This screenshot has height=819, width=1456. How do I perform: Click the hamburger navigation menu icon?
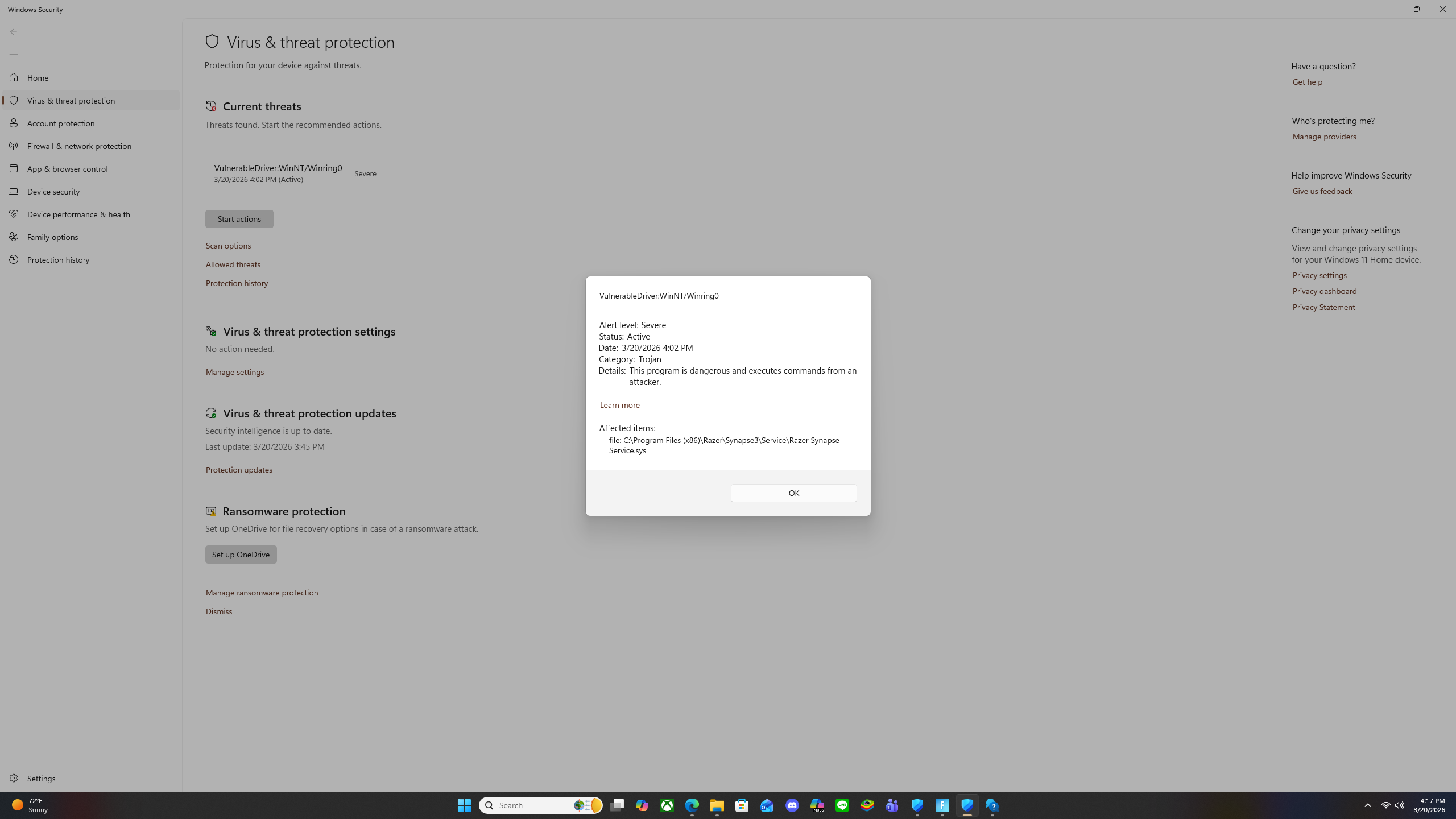pyautogui.click(x=14, y=55)
